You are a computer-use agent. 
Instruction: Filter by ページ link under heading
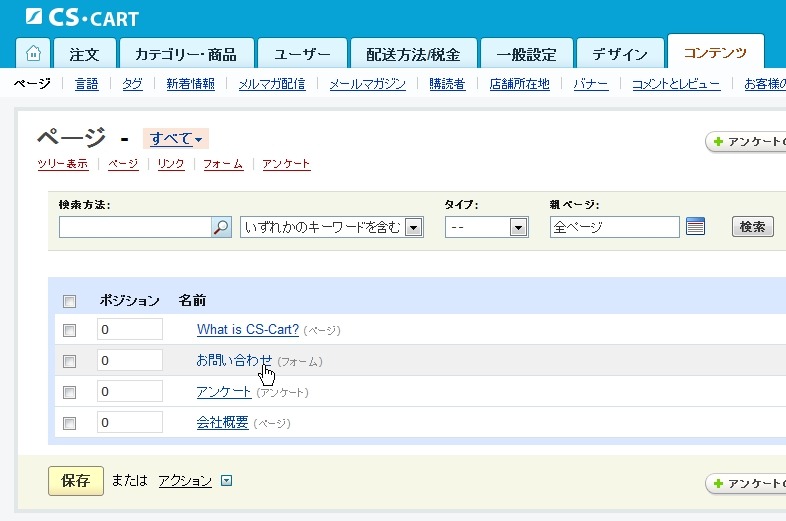pos(123,164)
